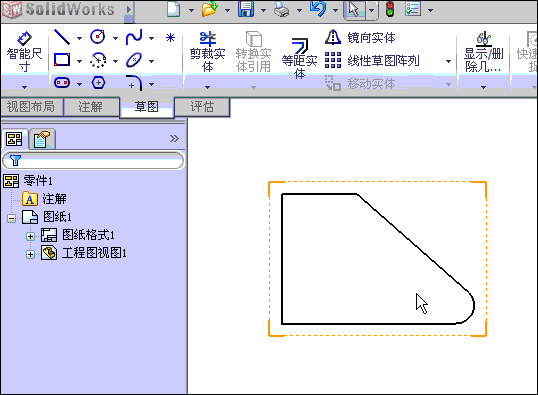
Task: Open the Ellipse tool dropdown arrow
Action: click(151, 61)
